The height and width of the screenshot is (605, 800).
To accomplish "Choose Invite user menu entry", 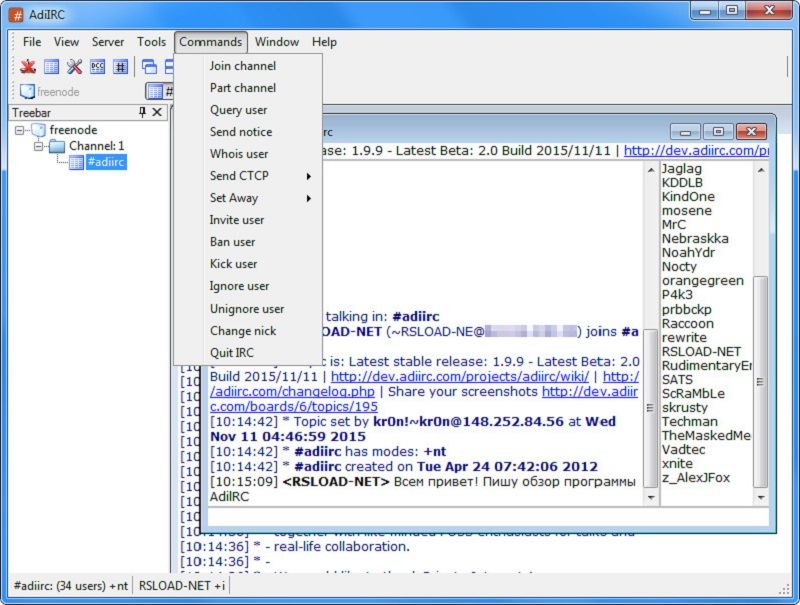I will [x=248, y=220].
